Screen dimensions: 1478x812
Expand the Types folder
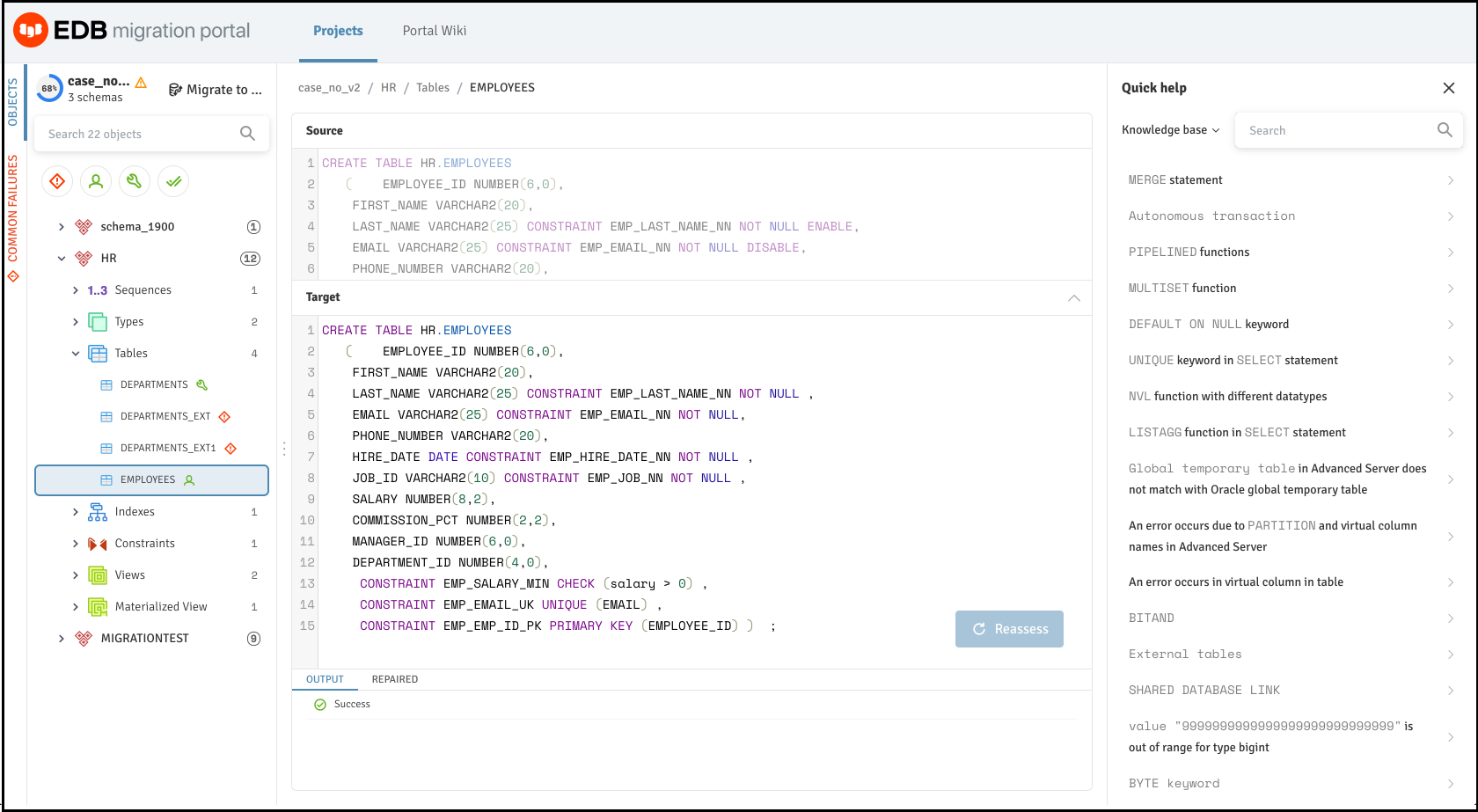tap(76, 322)
